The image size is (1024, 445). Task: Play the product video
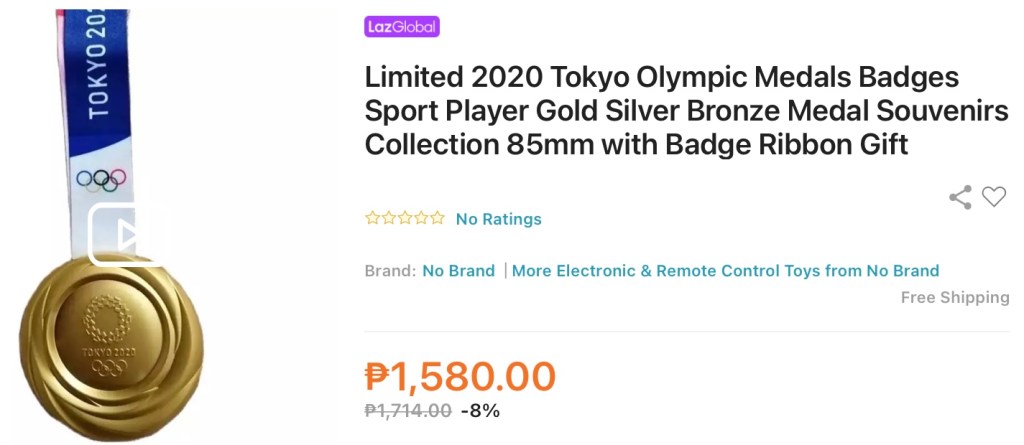pos(127,236)
